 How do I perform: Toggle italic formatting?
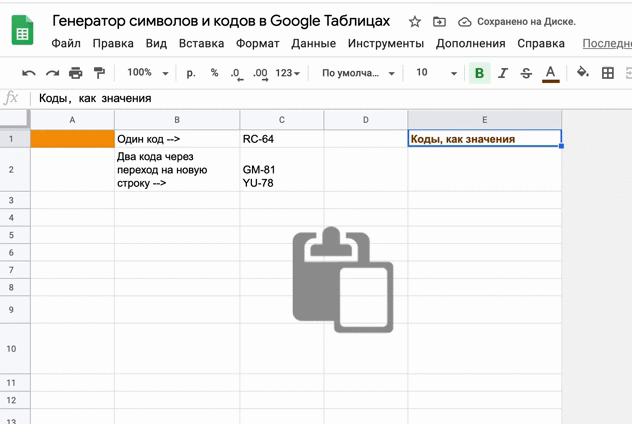coord(503,73)
